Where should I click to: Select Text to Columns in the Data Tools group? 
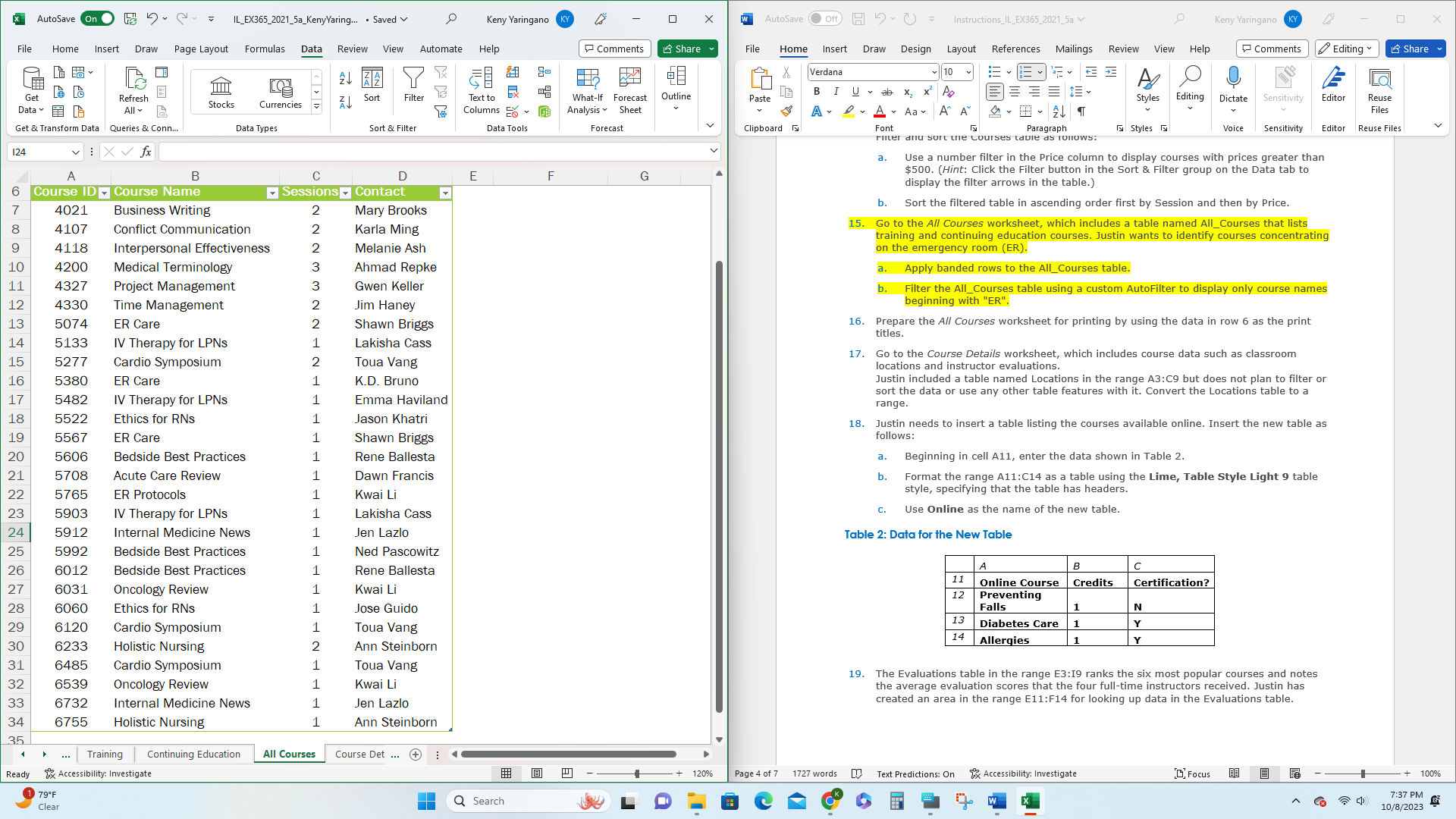pyautogui.click(x=480, y=91)
